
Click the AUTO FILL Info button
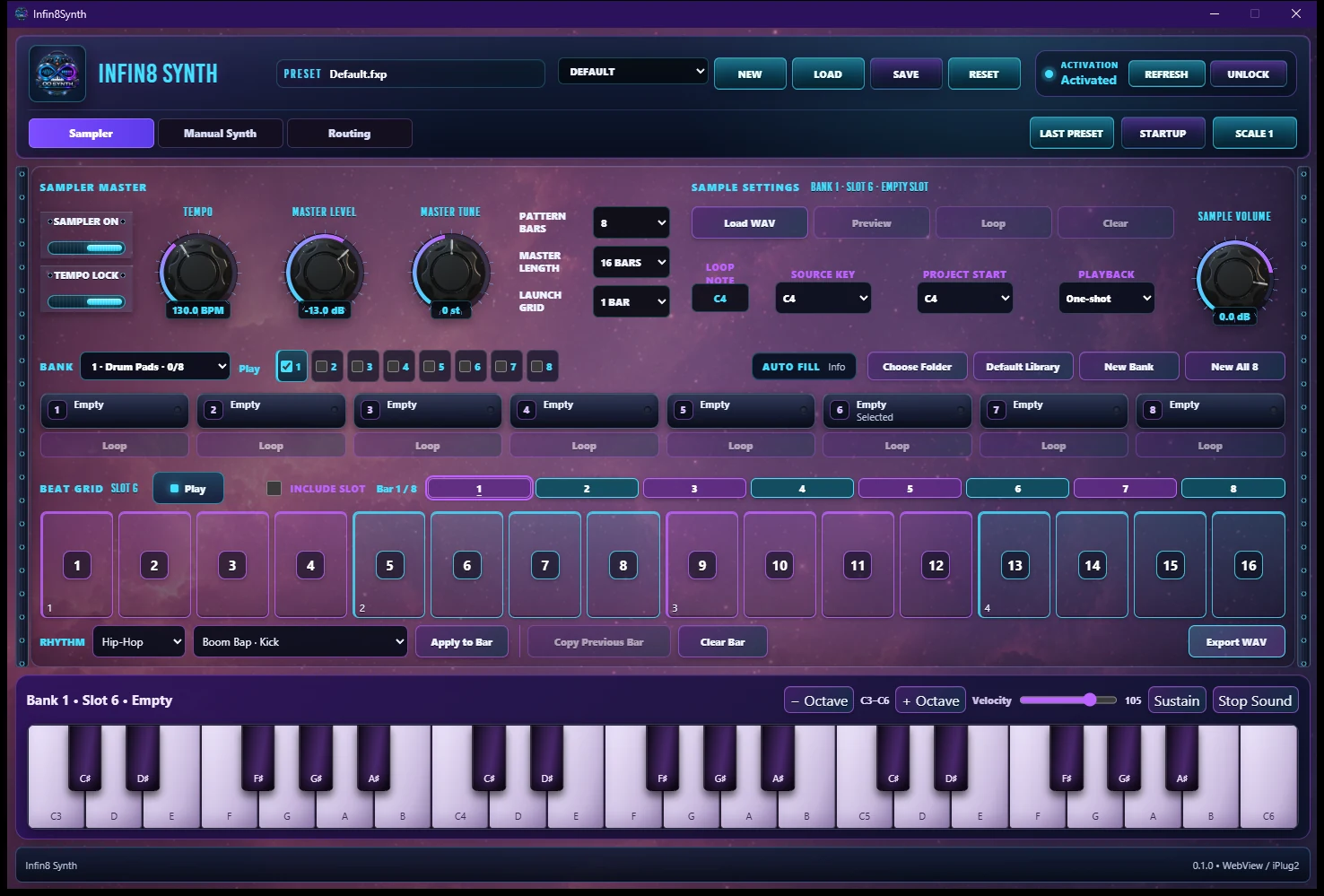[x=804, y=366]
